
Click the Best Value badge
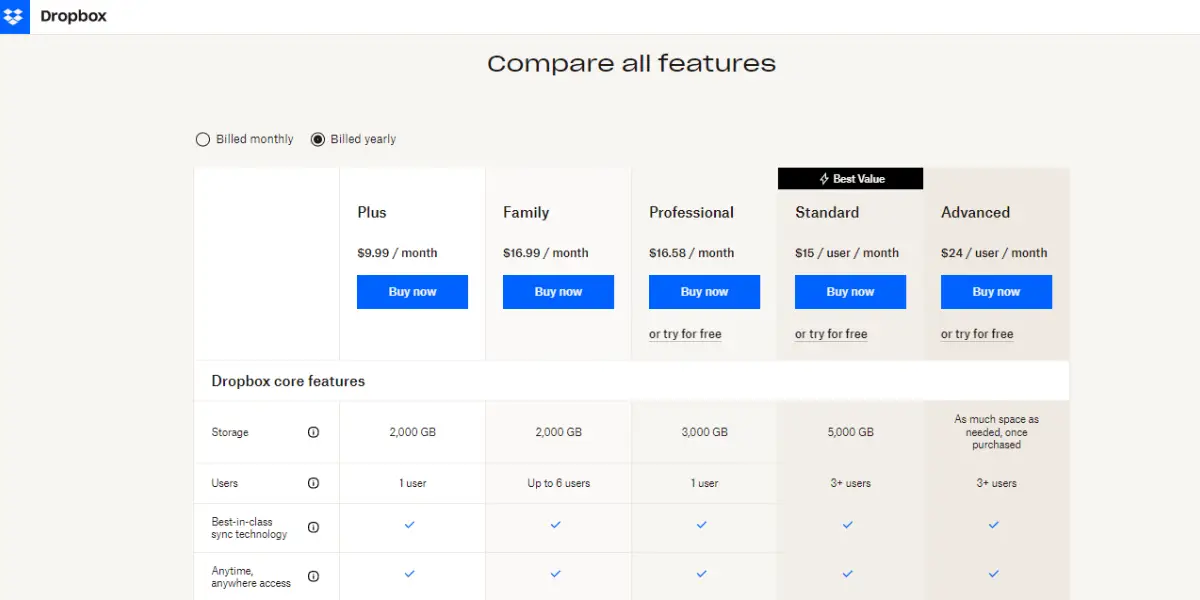click(850, 179)
